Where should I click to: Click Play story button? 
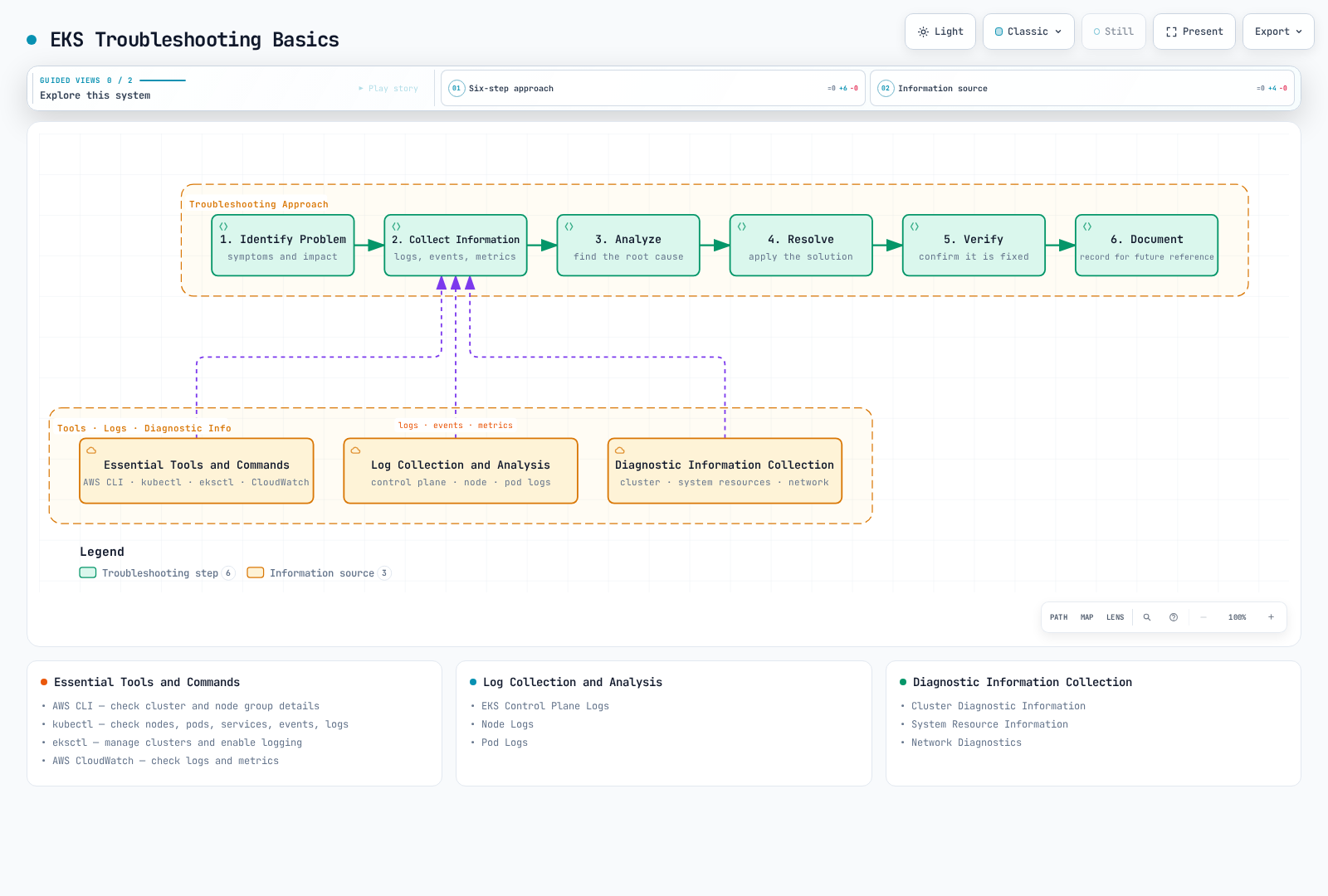388,88
